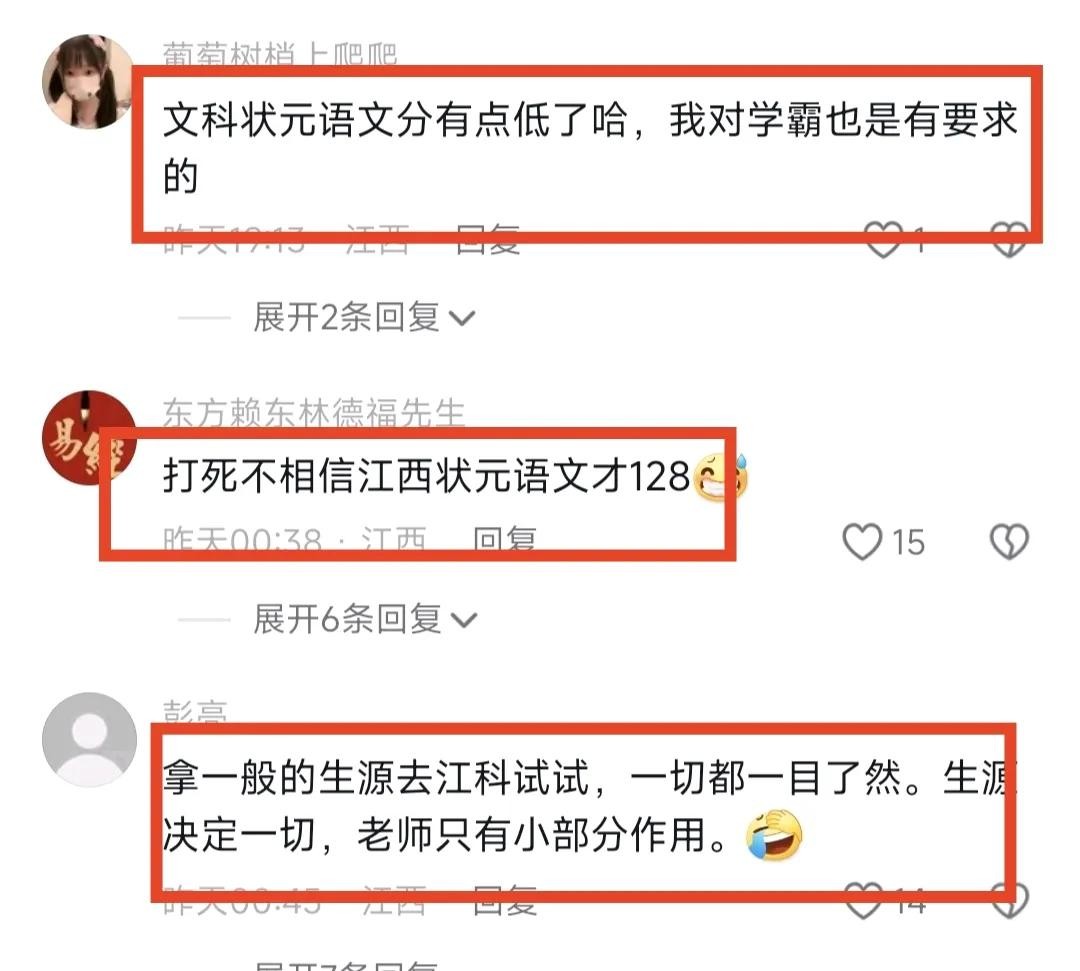Open 彭高's default gray avatar
1080x971 pixels.
(x=90, y=740)
